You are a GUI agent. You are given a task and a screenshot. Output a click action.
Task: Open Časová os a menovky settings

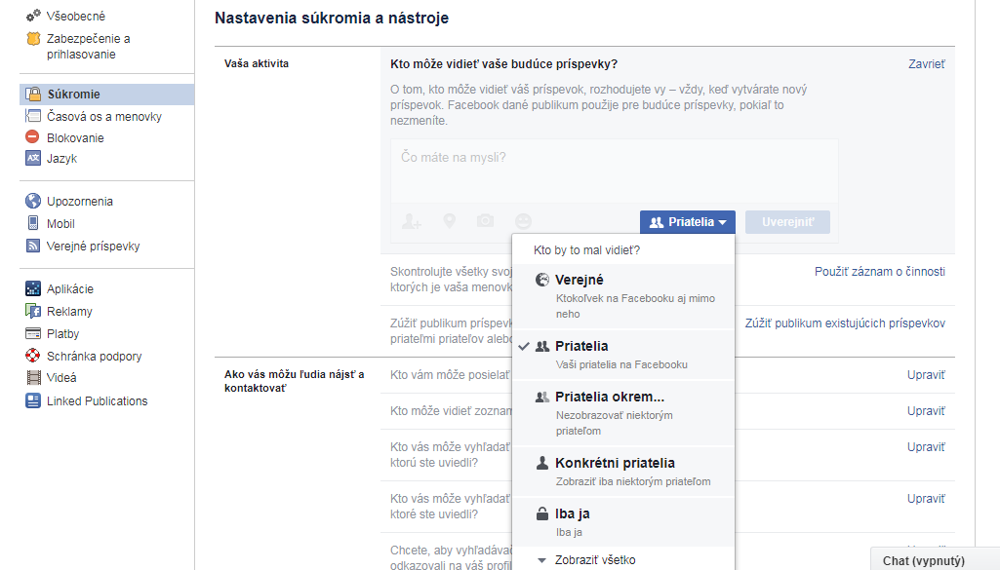[104, 117]
